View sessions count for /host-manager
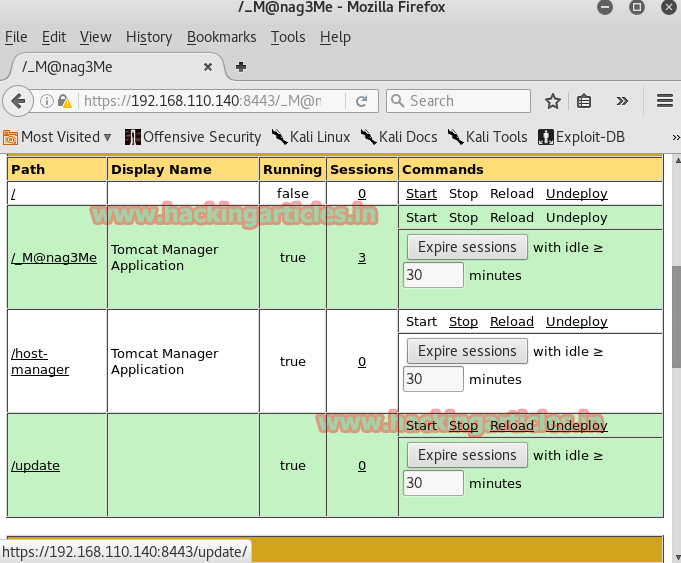The width and height of the screenshot is (681, 563). pyautogui.click(x=362, y=361)
